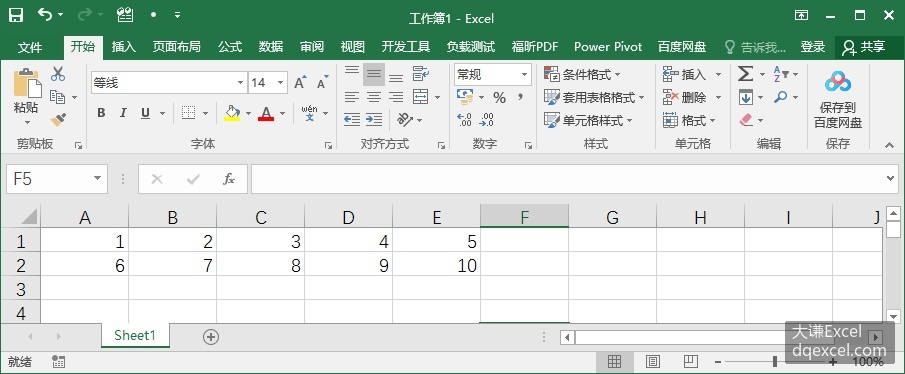Open Sort and Filter tool
The height and width of the screenshot is (374, 905).
point(780,74)
